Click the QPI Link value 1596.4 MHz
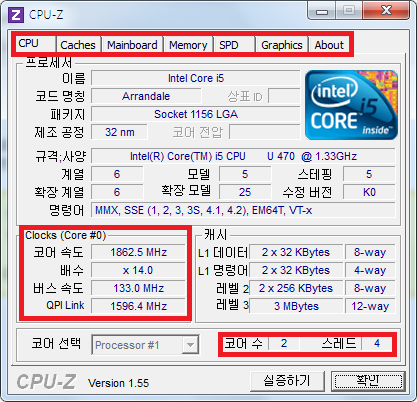417x402 pixels. 138,306
